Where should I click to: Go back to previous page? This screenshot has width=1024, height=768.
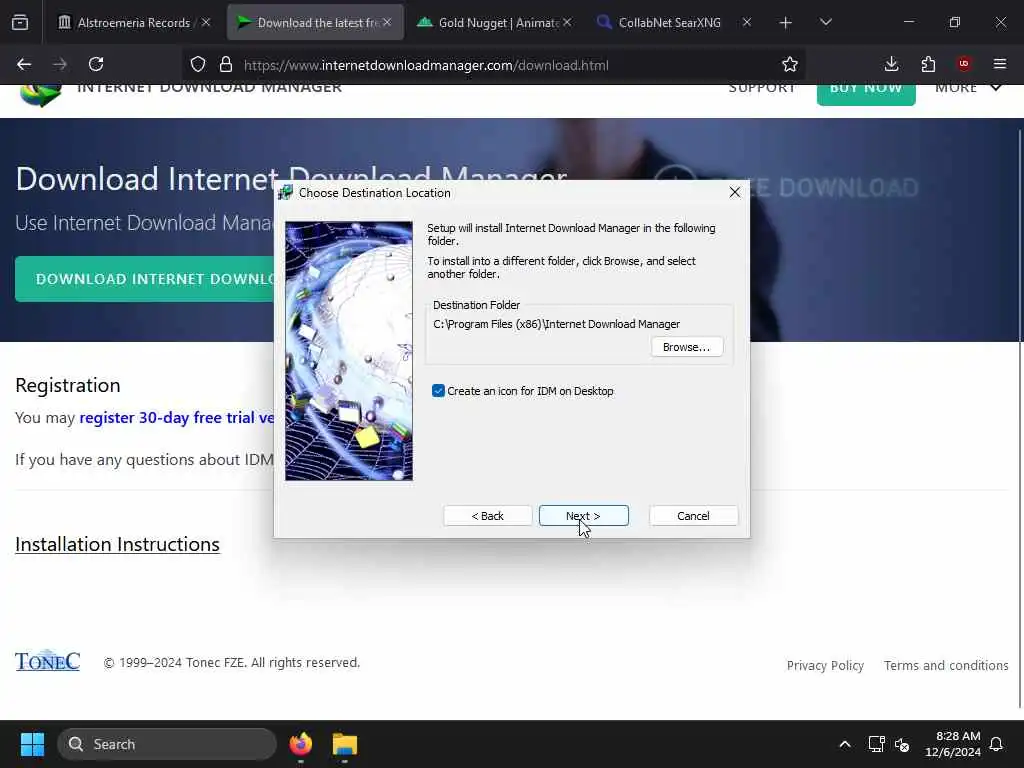pos(24,64)
